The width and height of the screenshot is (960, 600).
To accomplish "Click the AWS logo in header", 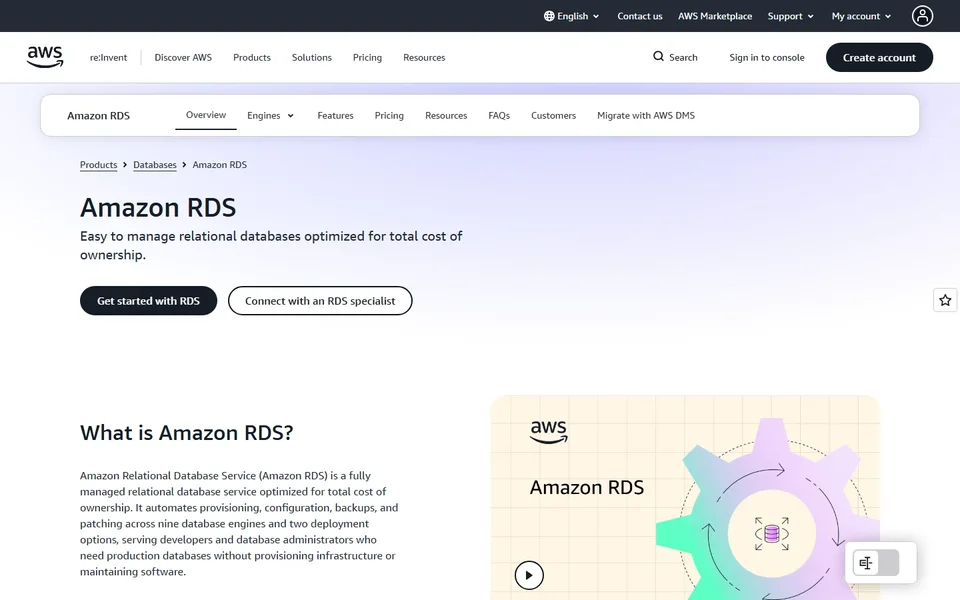I will [45, 57].
